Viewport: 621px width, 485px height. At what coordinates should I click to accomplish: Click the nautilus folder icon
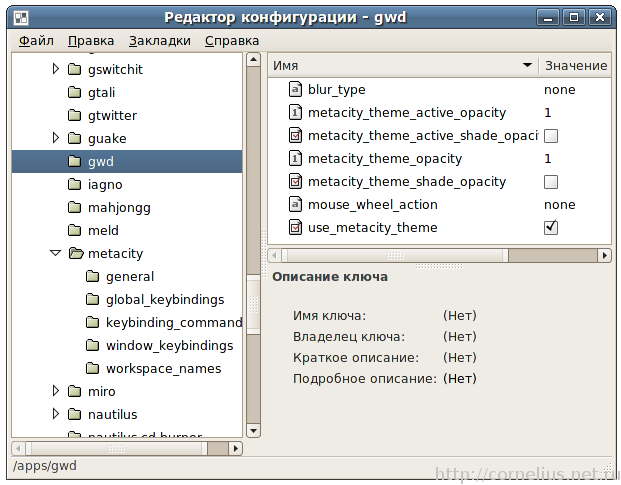(x=74, y=414)
